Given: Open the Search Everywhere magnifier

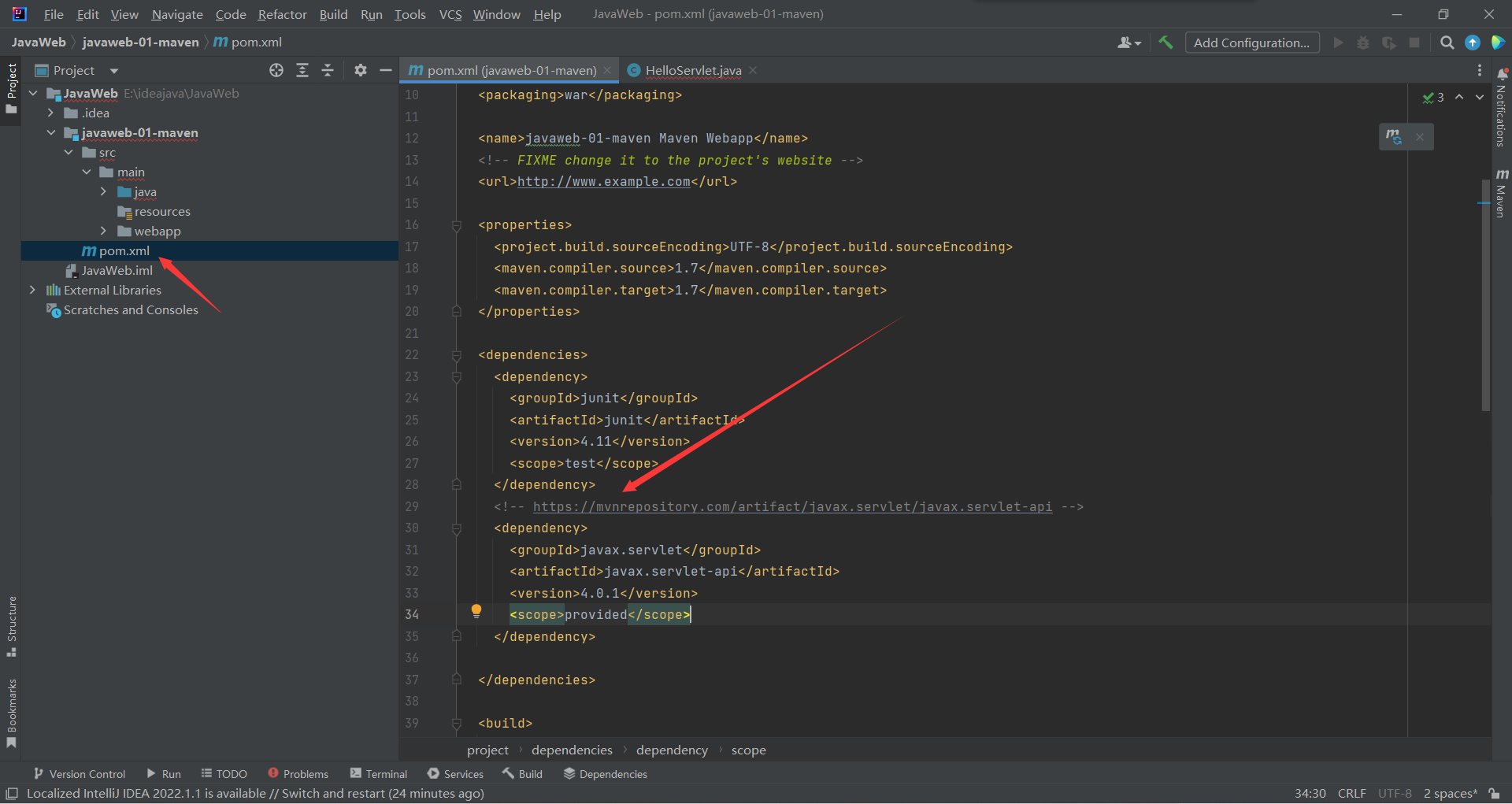Looking at the screenshot, I should point(1447,43).
